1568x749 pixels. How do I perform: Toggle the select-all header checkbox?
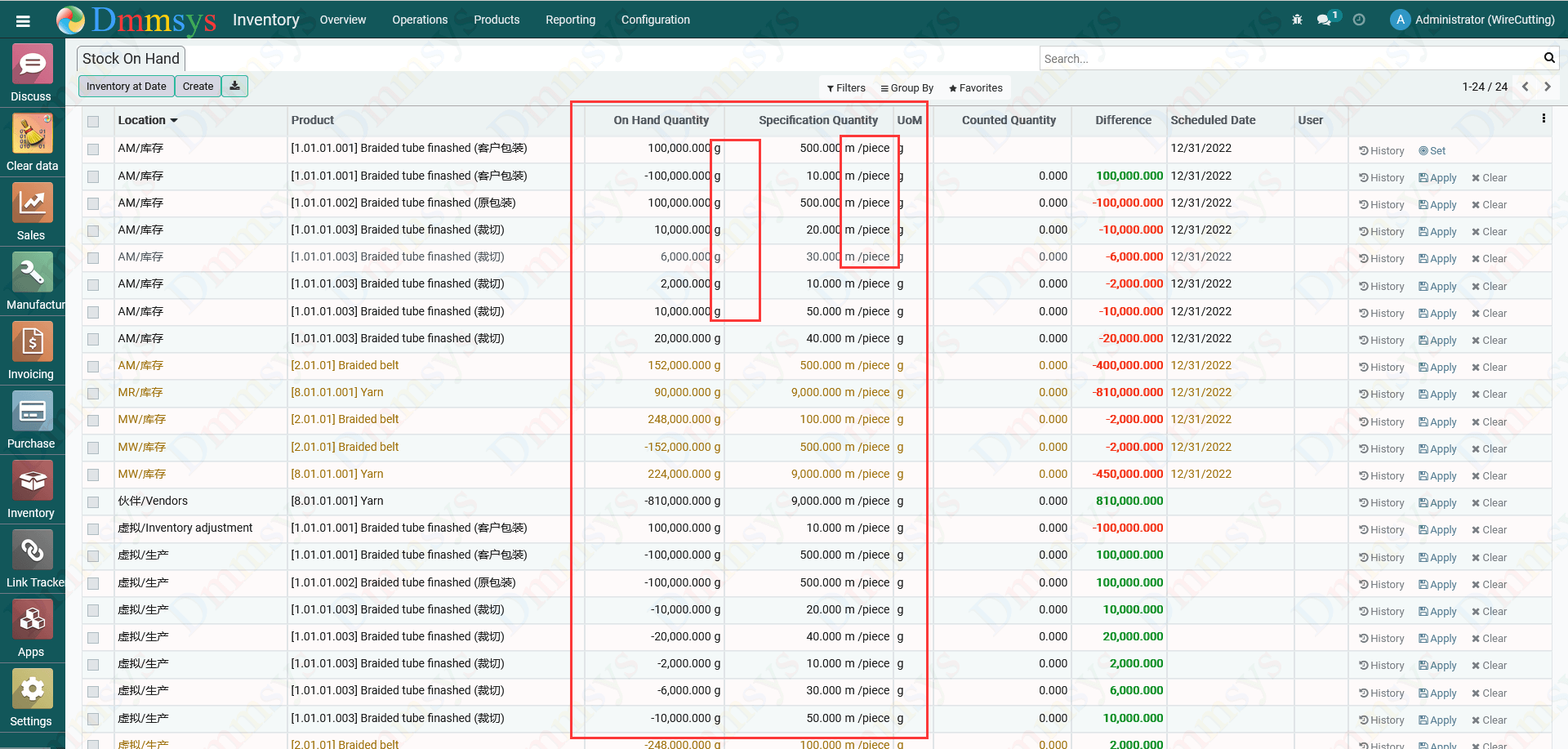tap(93, 121)
